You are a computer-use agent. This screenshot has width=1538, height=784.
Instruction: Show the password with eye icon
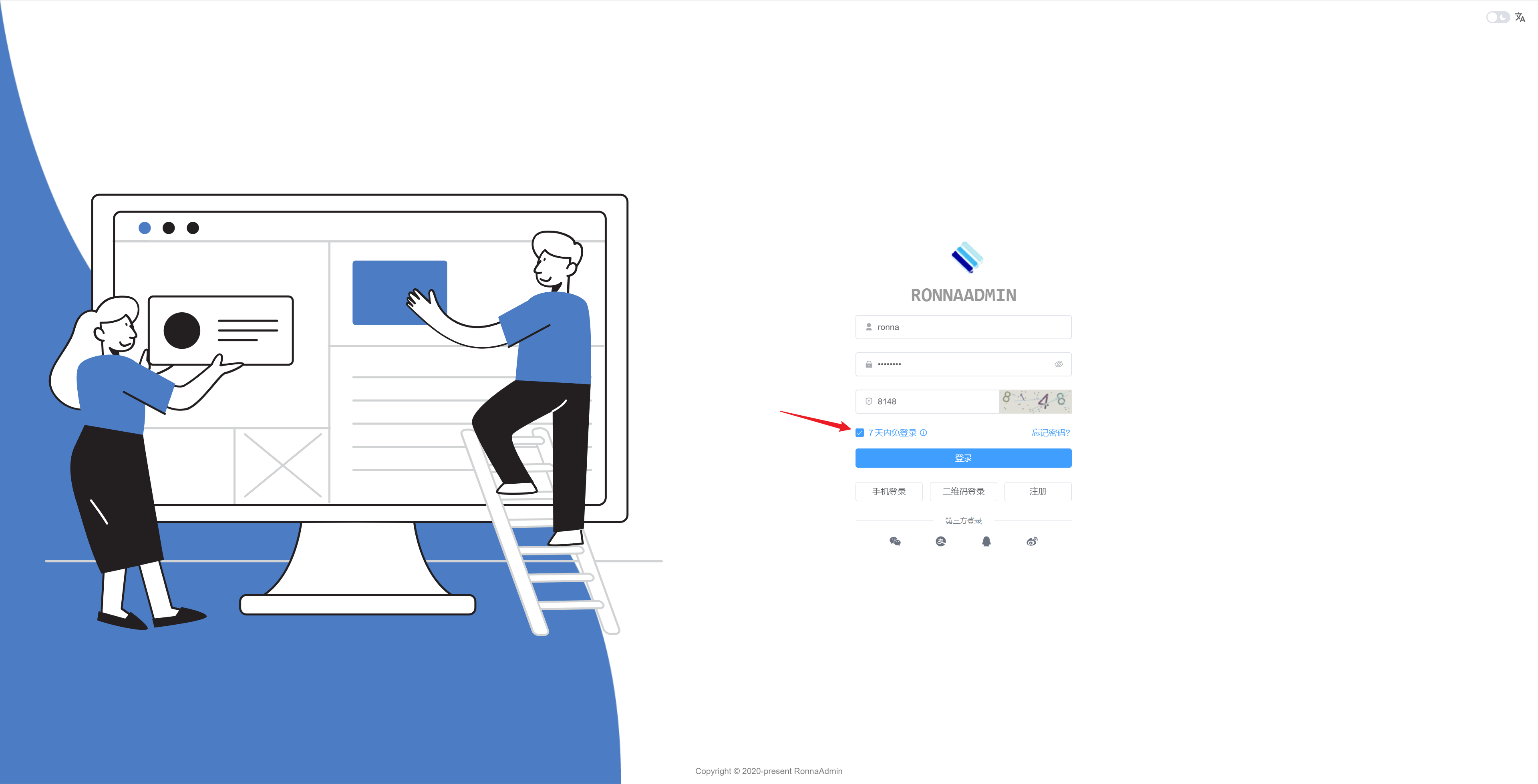tap(1059, 364)
